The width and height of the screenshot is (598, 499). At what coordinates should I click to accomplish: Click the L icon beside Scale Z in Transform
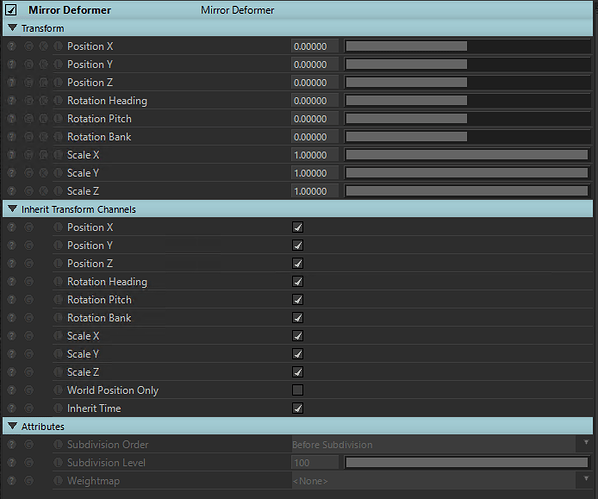pyautogui.click(x=58, y=191)
